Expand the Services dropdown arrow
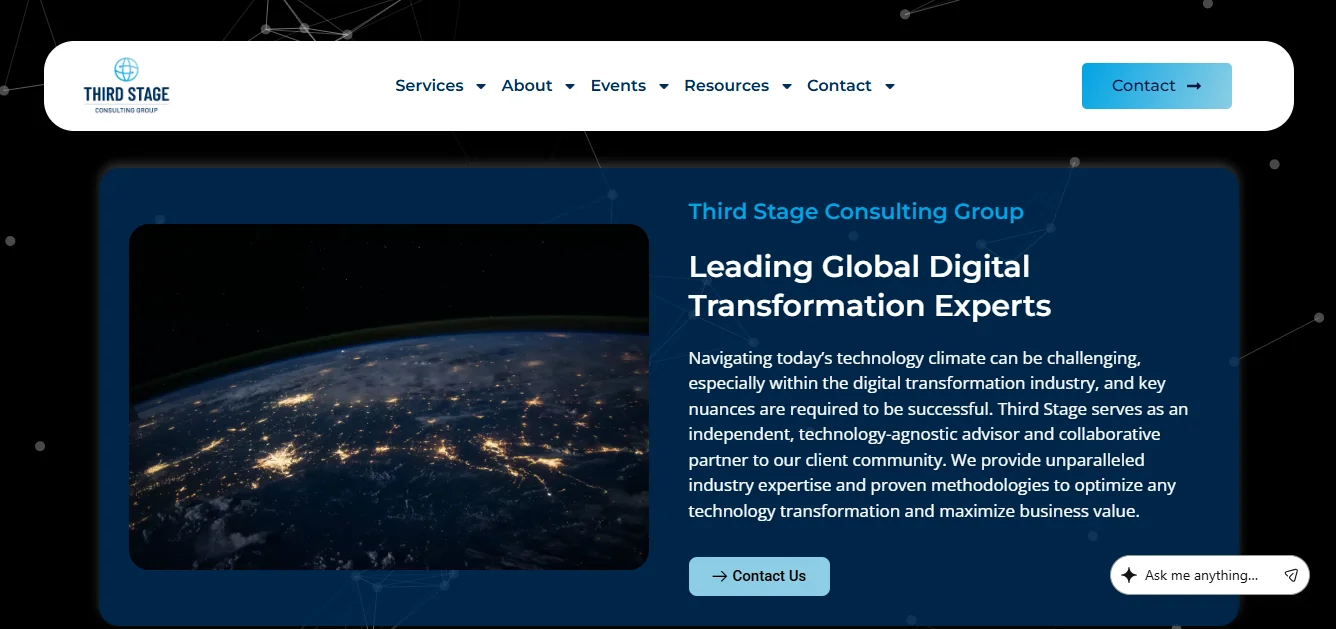The height and width of the screenshot is (629, 1336). (x=481, y=87)
